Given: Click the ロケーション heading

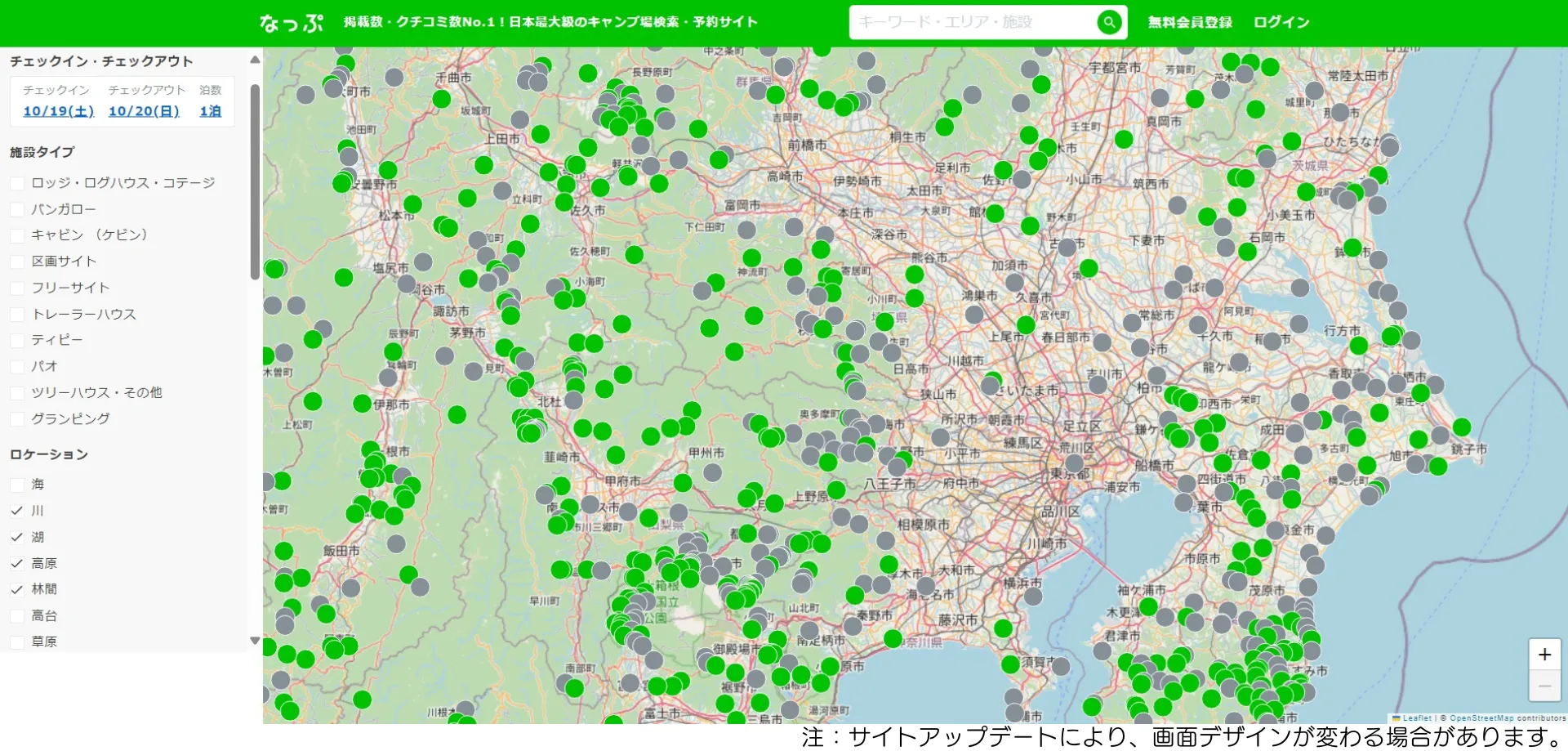Looking at the screenshot, I should [x=49, y=454].
